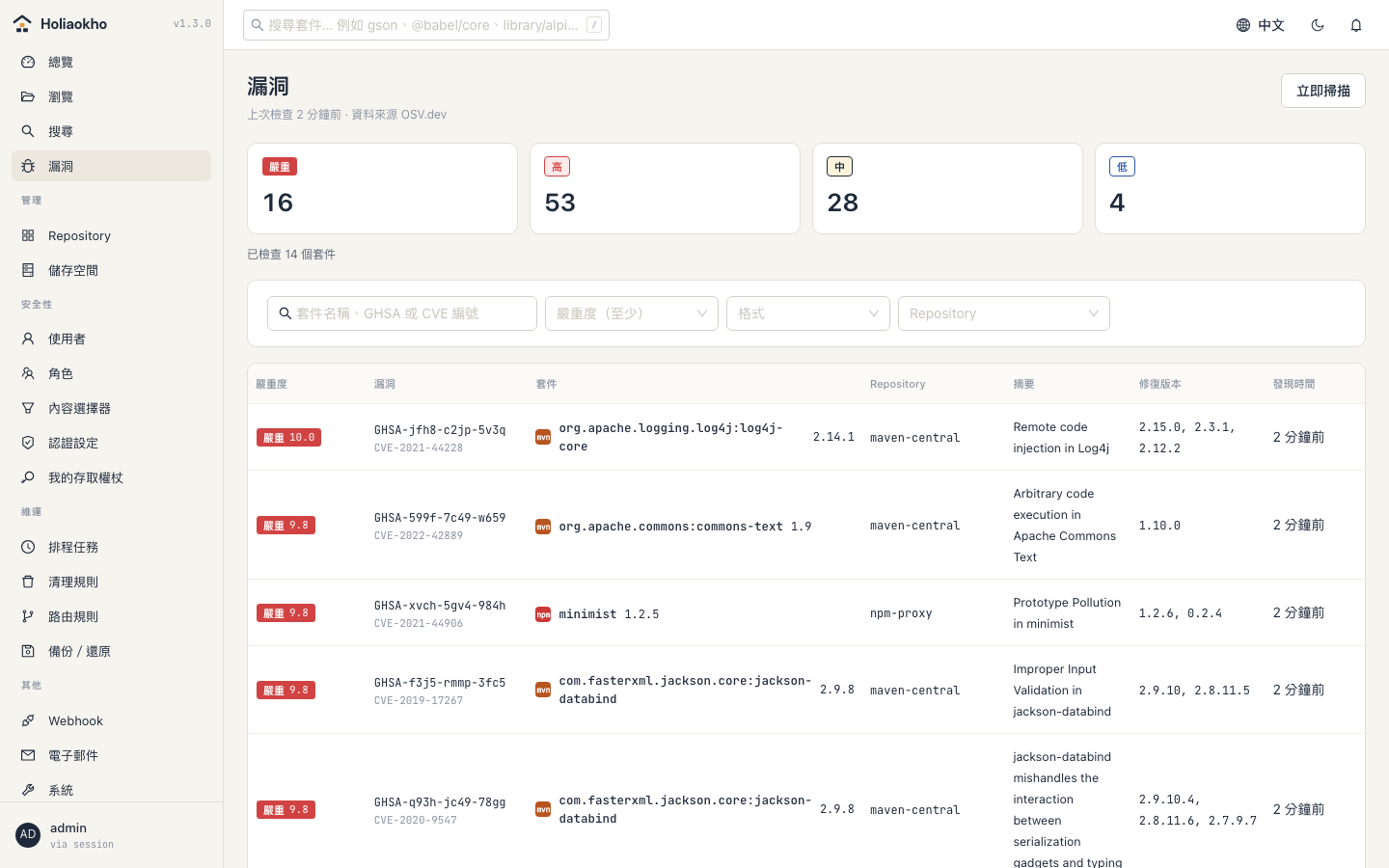Switch language via the 中文 globe selector

coord(1261,25)
